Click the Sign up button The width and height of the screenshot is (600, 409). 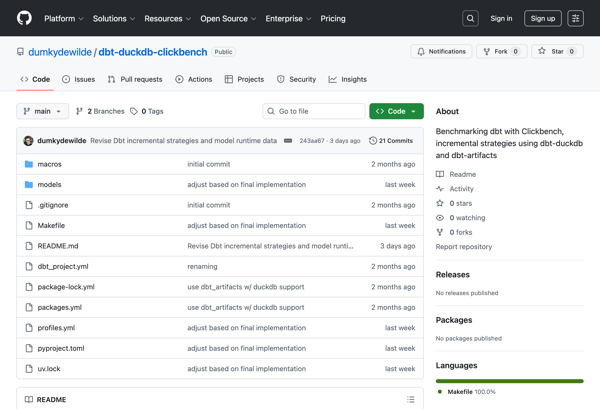point(543,18)
